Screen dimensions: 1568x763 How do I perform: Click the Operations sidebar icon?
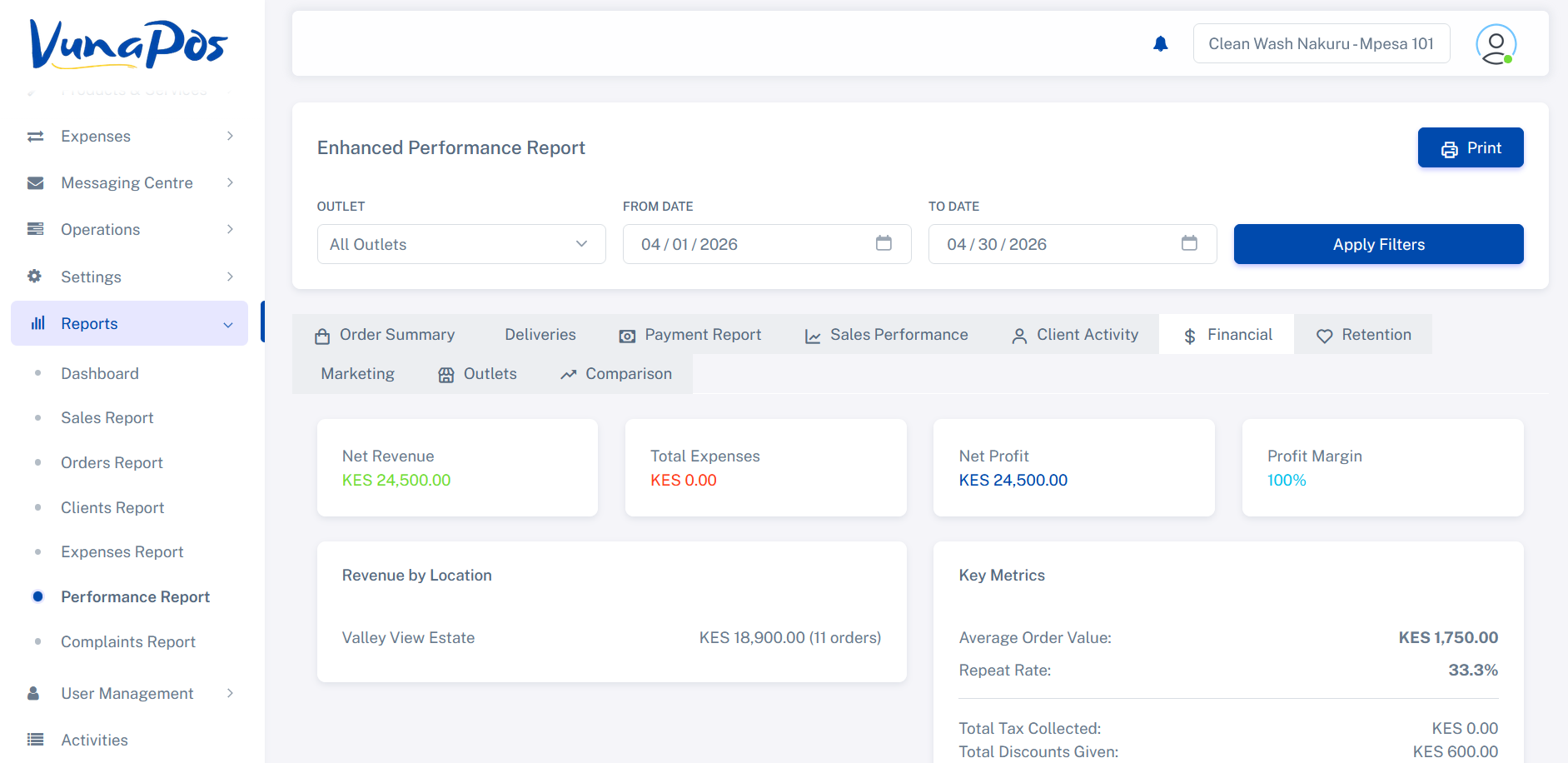[x=35, y=229]
